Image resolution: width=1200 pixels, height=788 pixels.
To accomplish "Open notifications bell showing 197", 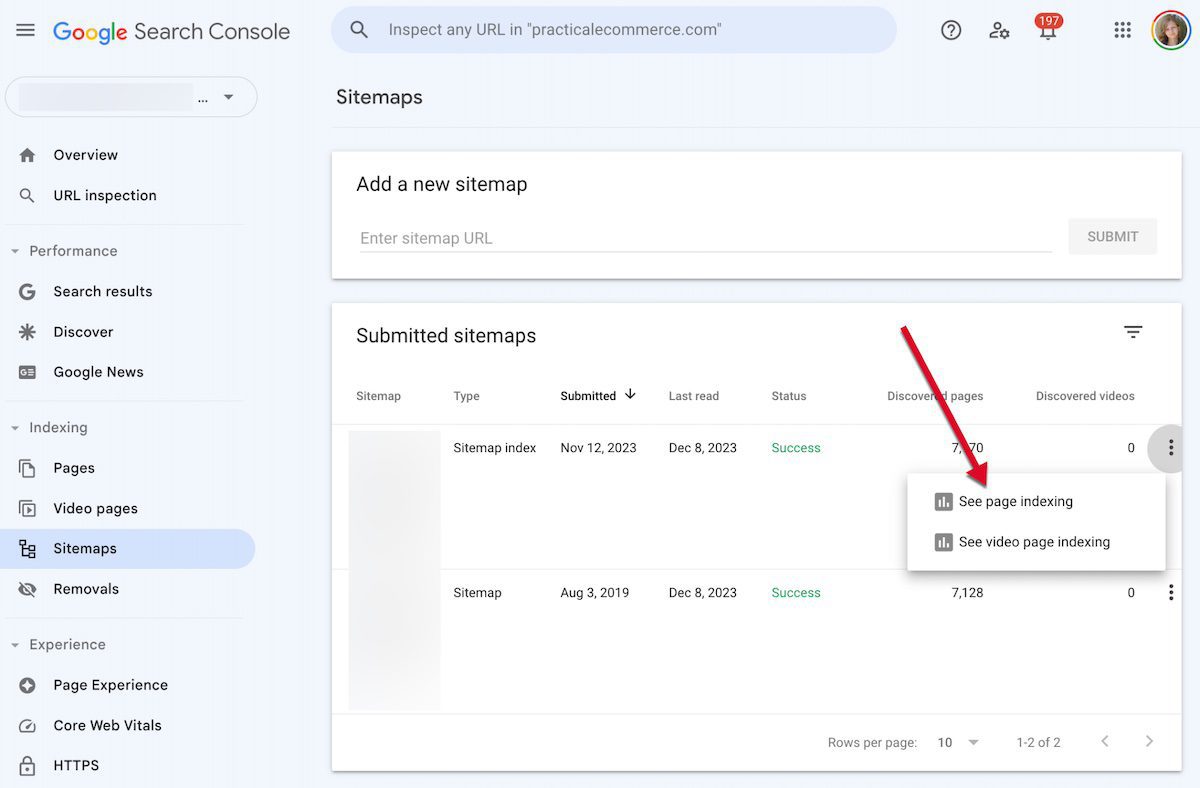I will [1047, 28].
